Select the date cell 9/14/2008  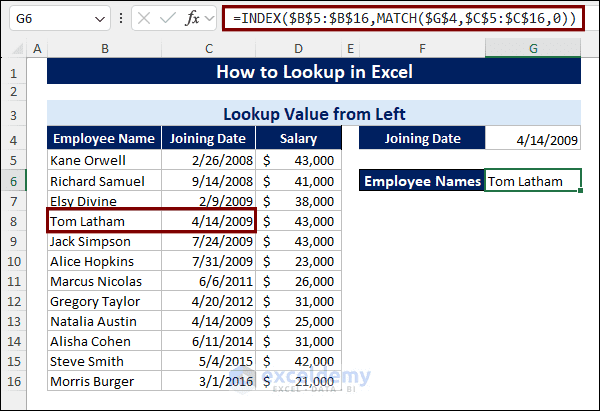tap(209, 181)
